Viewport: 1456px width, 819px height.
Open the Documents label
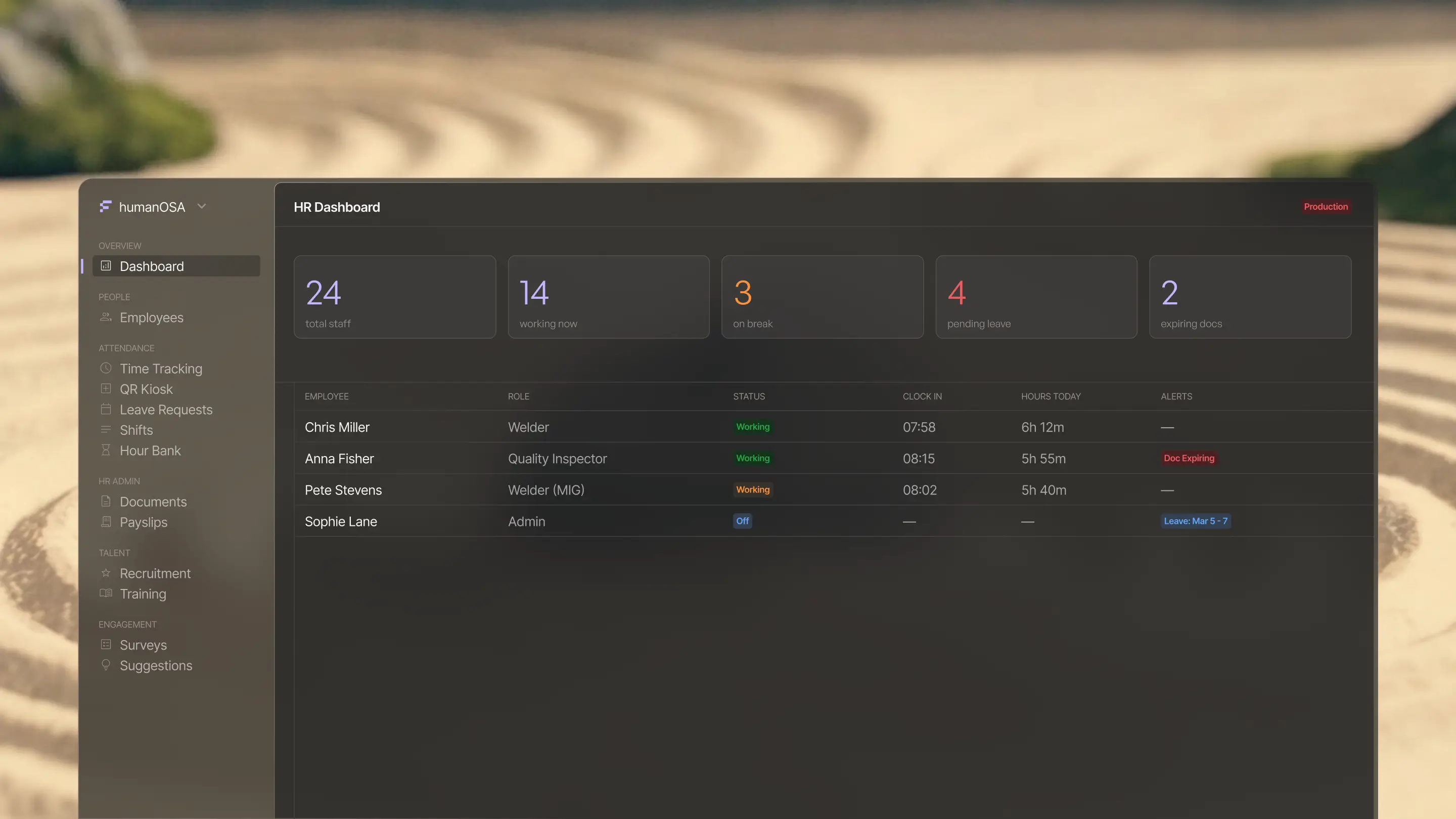click(x=153, y=502)
